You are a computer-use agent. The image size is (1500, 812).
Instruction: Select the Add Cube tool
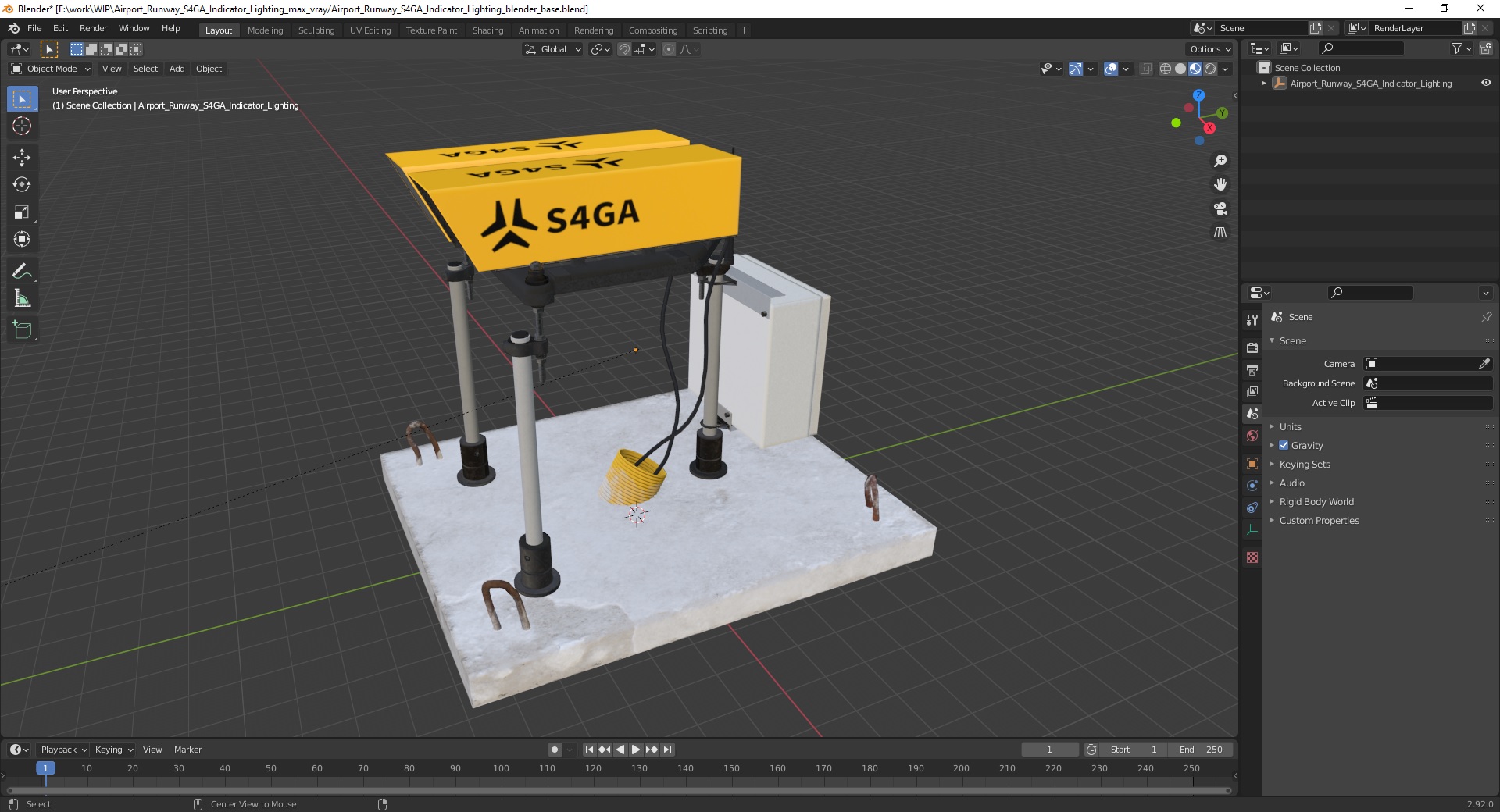22,330
